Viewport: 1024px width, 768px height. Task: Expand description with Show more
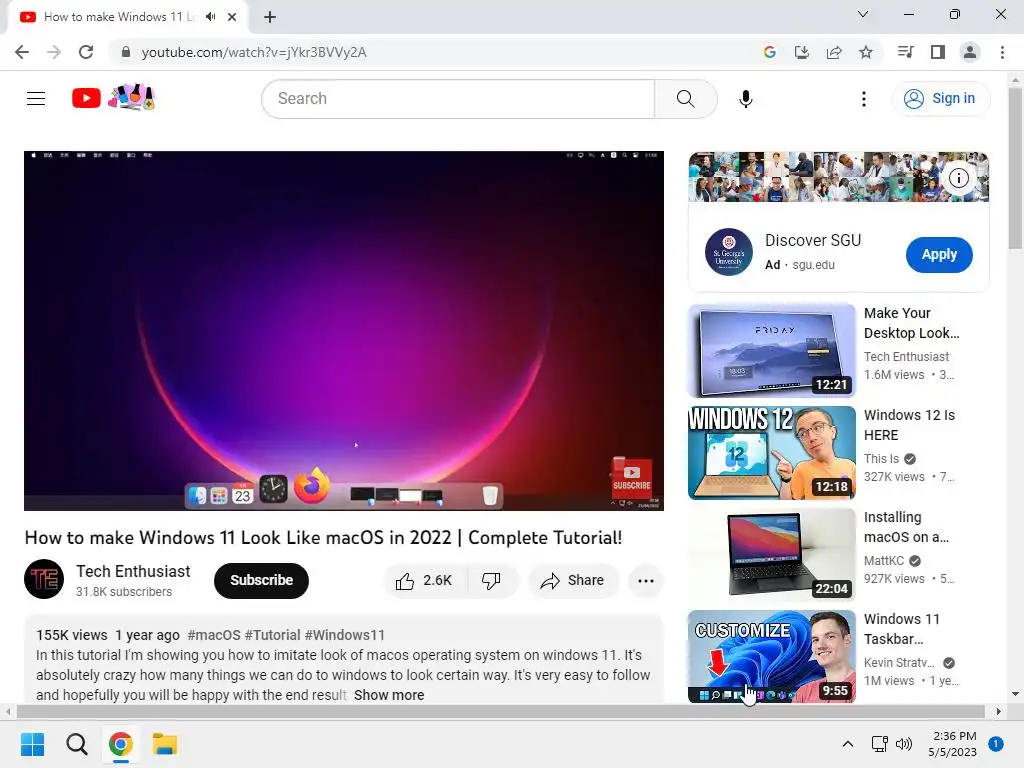[389, 696]
